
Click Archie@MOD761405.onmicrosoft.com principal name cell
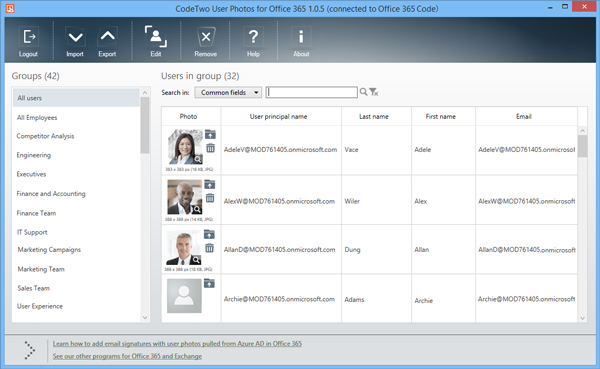tap(281, 299)
